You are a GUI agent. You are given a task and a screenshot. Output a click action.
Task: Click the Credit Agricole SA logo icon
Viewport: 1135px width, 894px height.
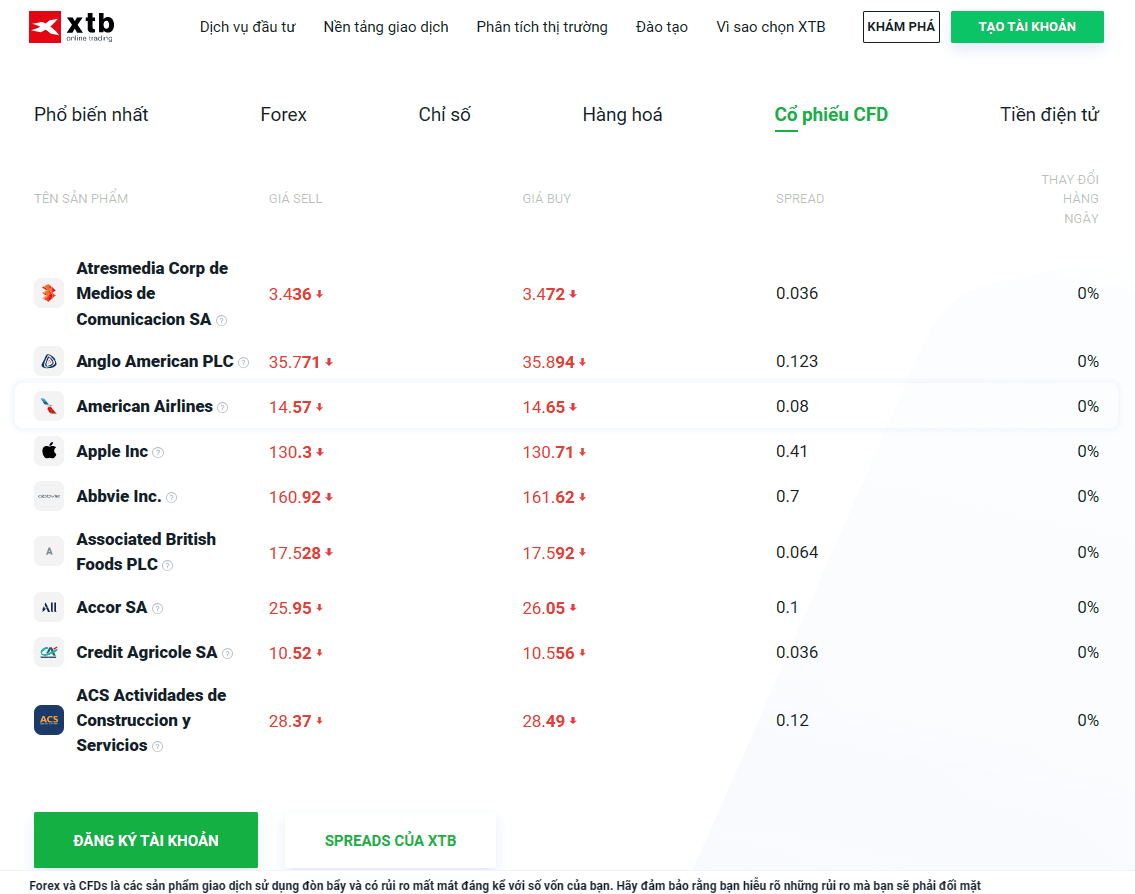point(48,652)
